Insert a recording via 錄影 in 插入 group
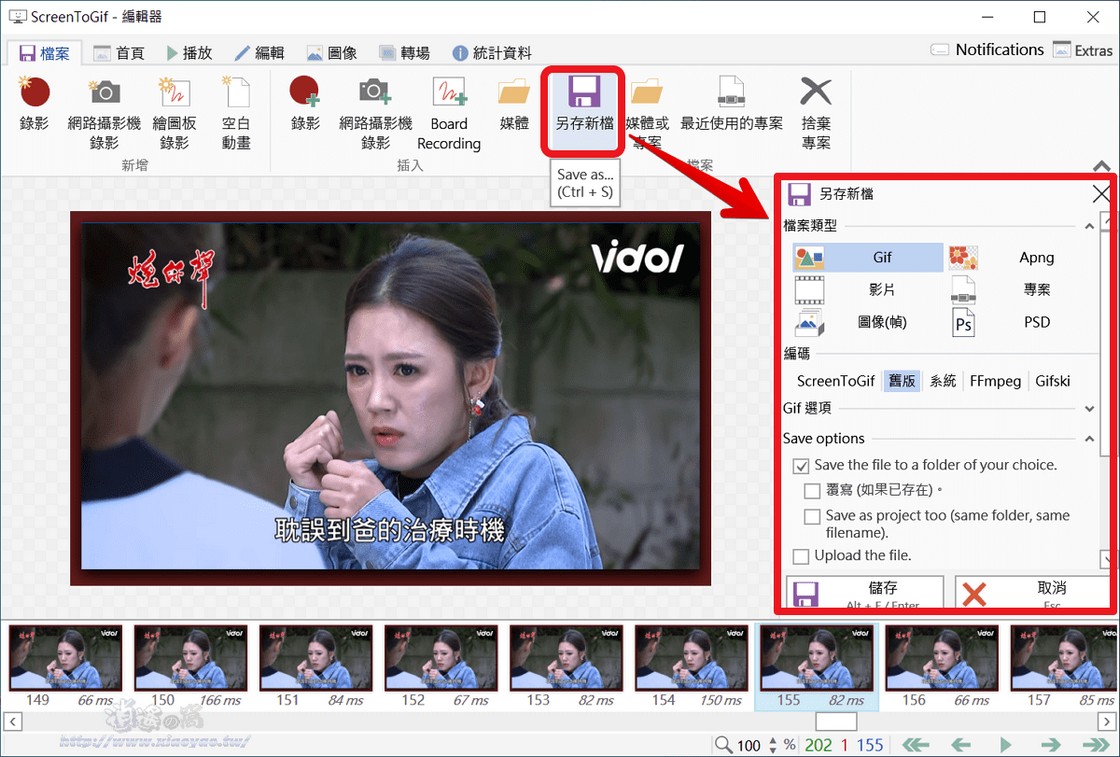1120x757 pixels. tap(305, 106)
